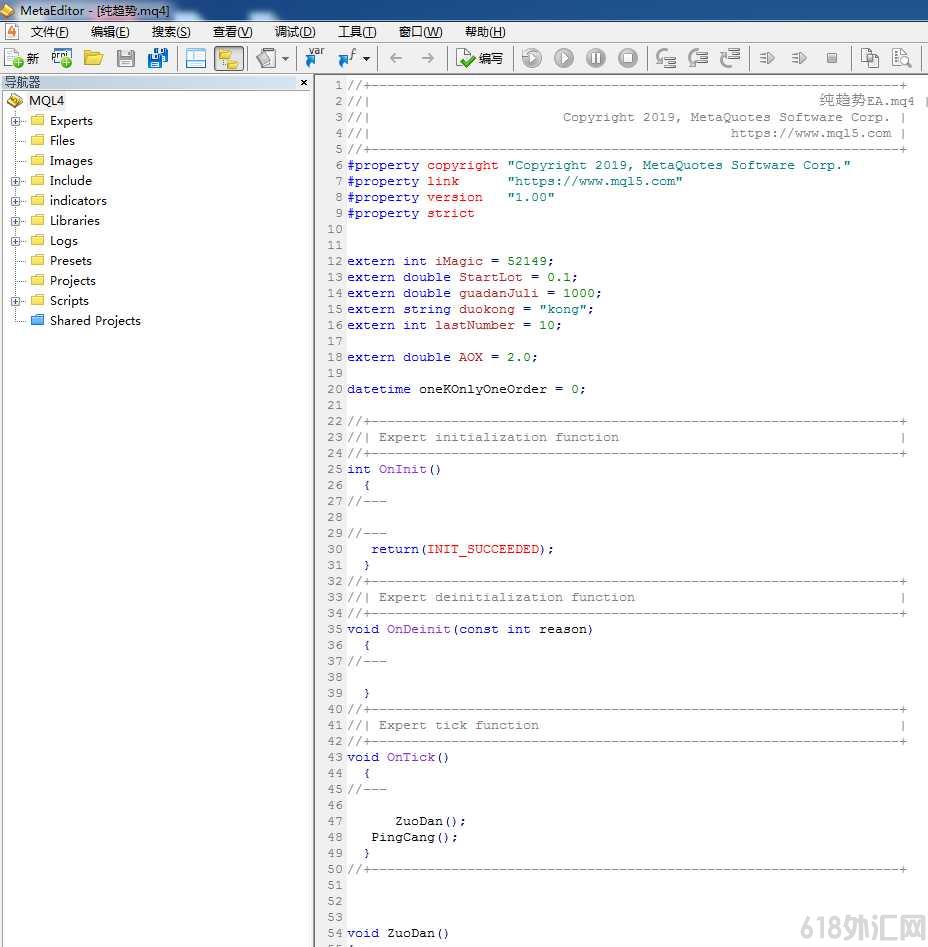Click the 'void OnTick()' line
The width and height of the screenshot is (928, 947).
[398, 757]
